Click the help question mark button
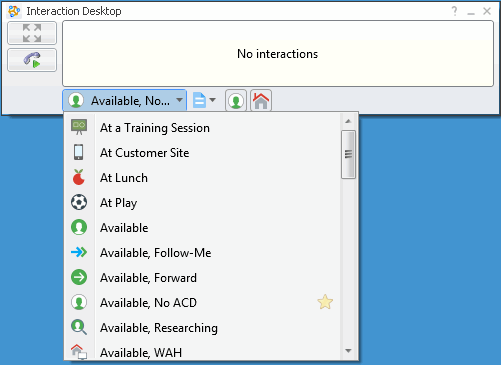The height and width of the screenshot is (365, 501). (454, 11)
